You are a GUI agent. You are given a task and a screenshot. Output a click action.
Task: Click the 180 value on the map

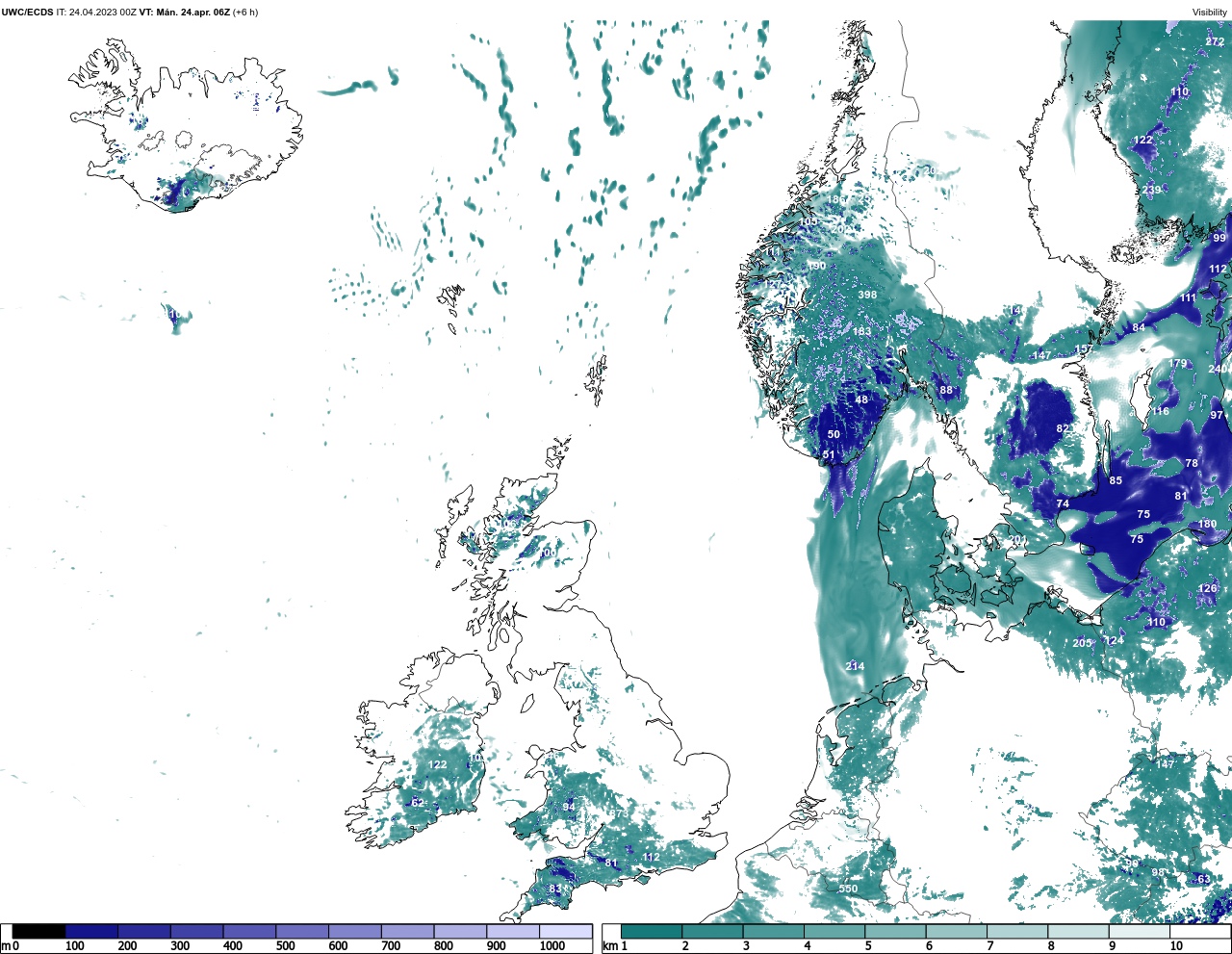1207,524
